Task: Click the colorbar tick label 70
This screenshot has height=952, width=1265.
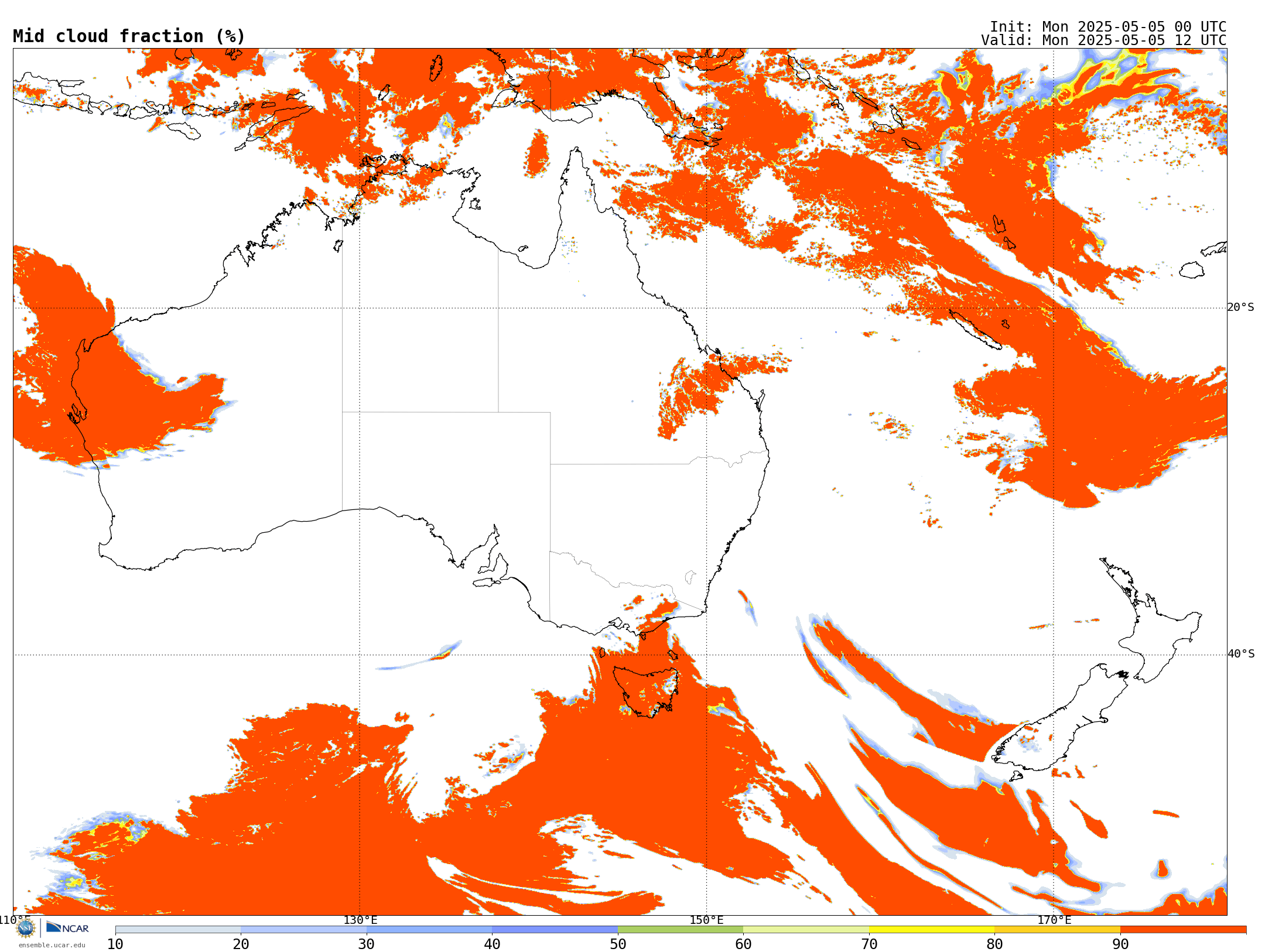Action: (869, 944)
